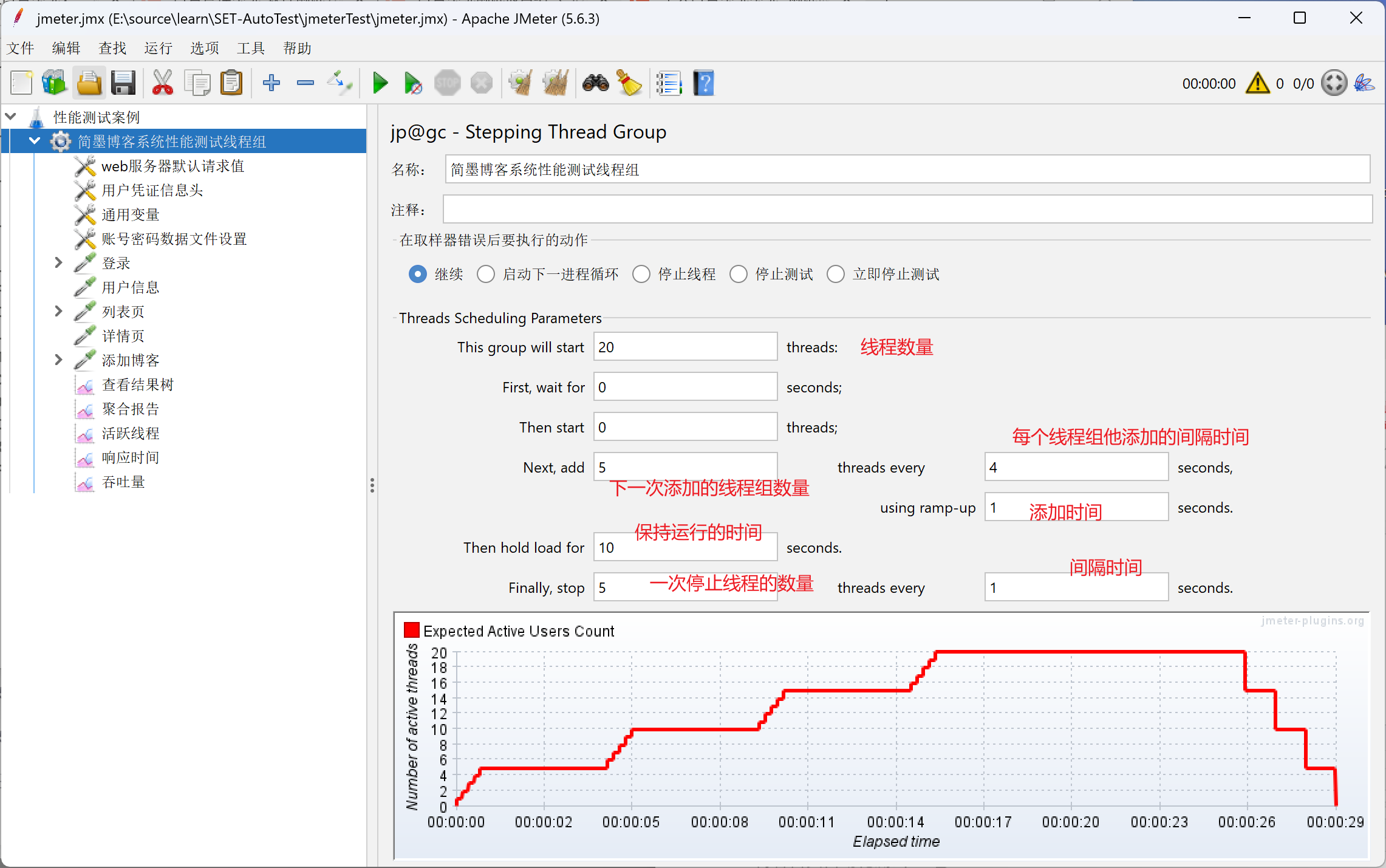Image resolution: width=1386 pixels, height=868 pixels.
Task: Expand the 列表页 tree node
Action: click(x=58, y=311)
